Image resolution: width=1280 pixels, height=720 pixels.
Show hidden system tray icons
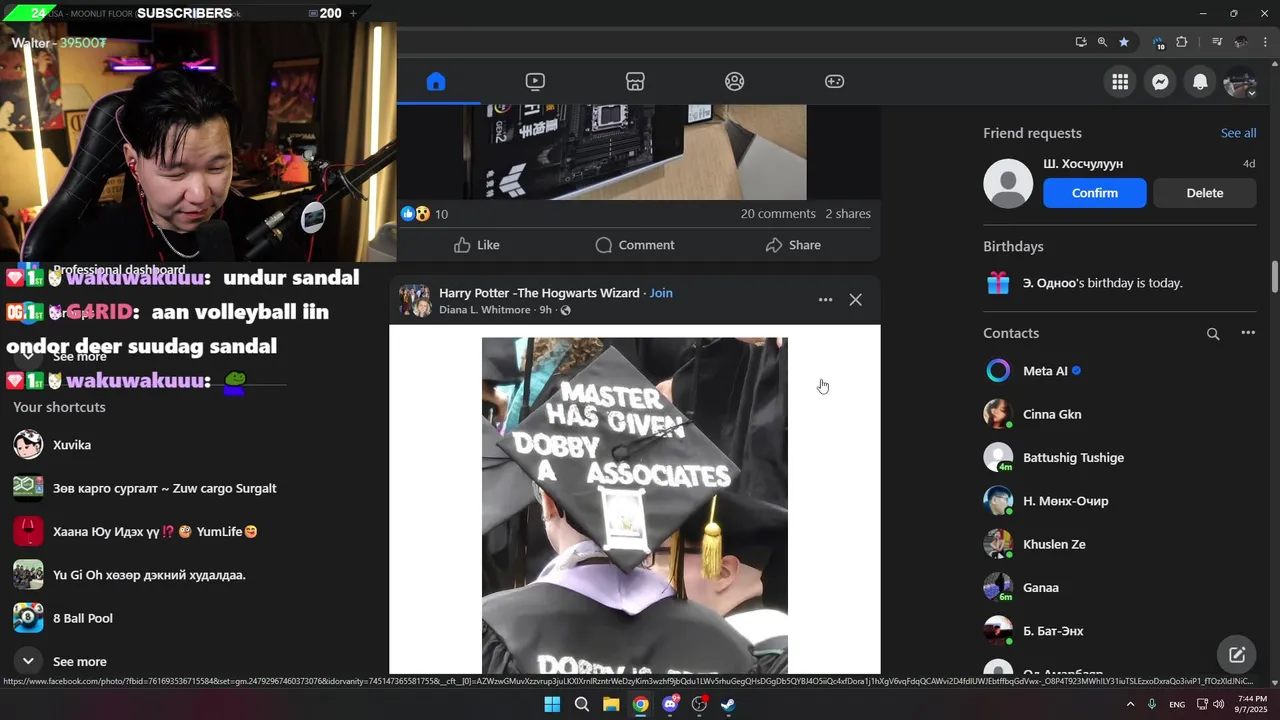click(x=1130, y=704)
